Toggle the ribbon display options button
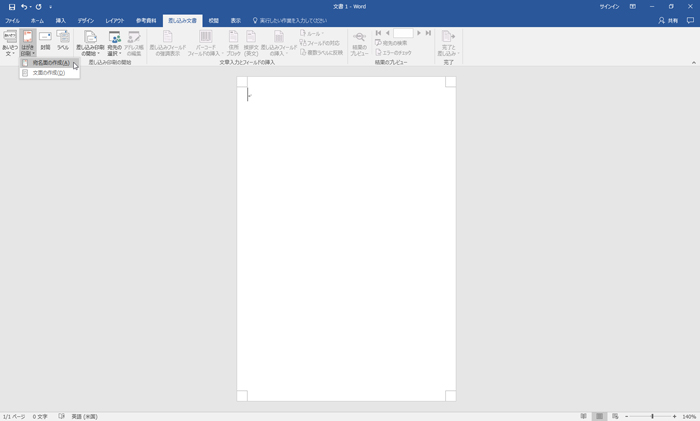 click(632, 6)
